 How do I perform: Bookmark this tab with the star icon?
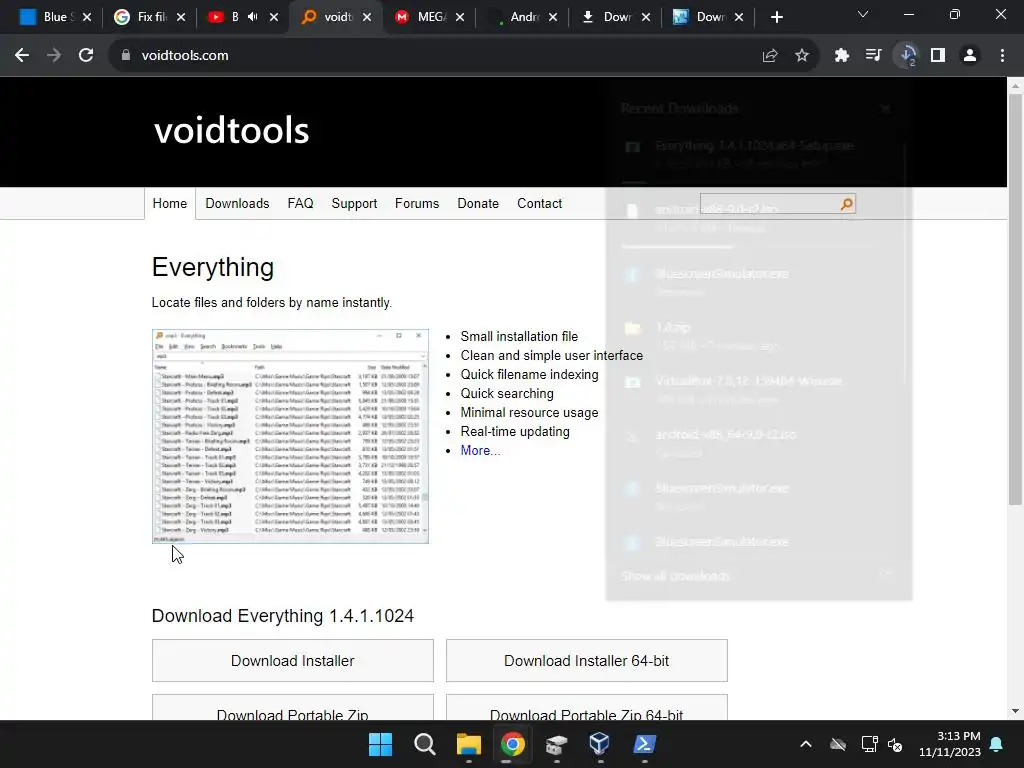coord(802,56)
